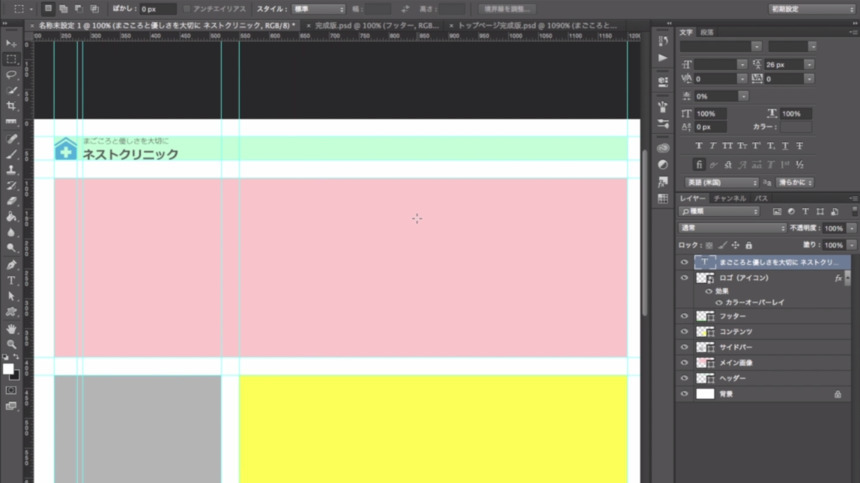
Task: Select the Blur tool
Action: 11,232
